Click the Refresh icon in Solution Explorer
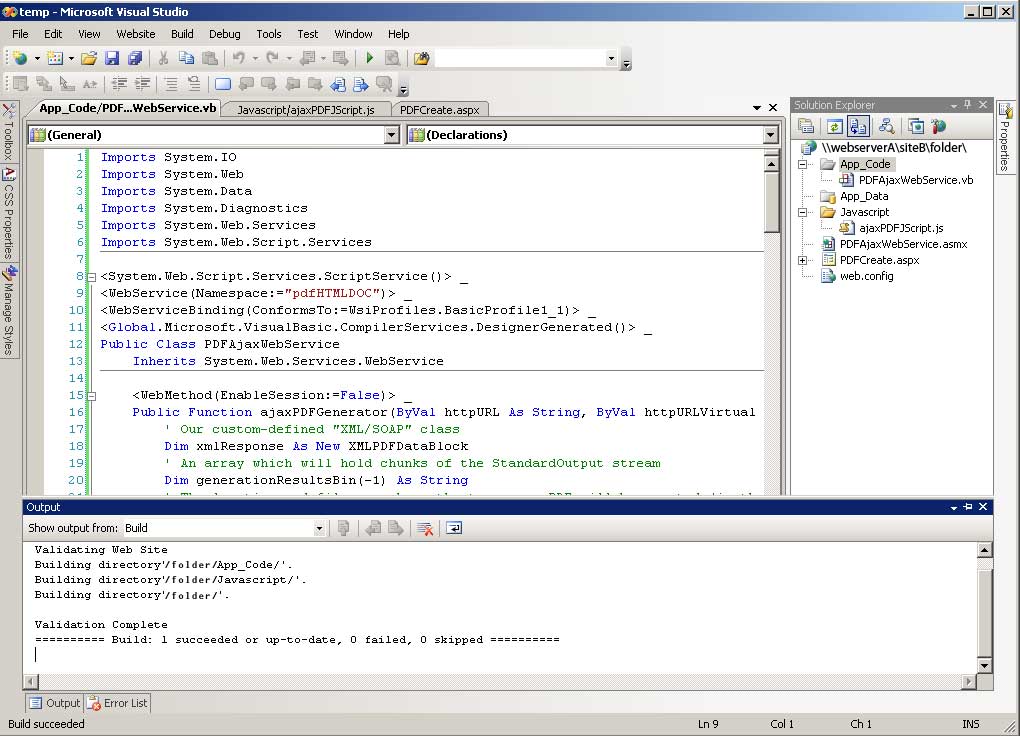The height and width of the screenshot is (736, 1020). point(835,126)
